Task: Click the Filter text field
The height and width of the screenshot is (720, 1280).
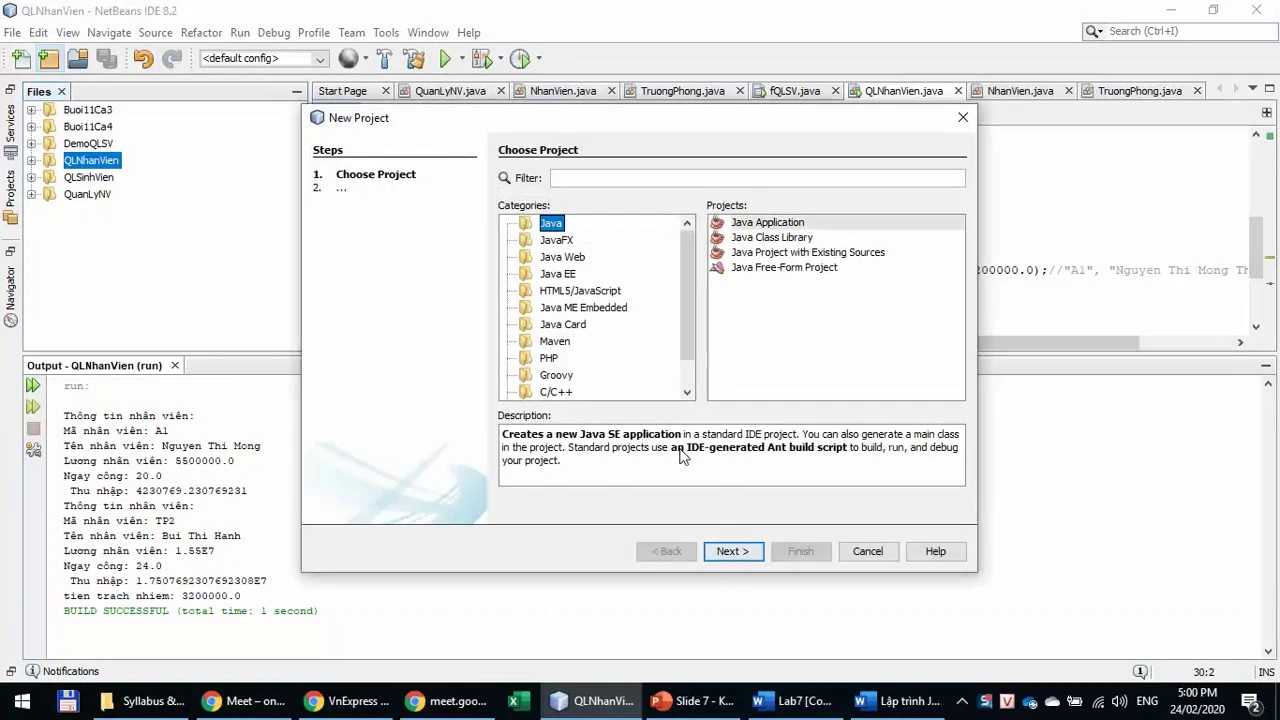Action: point(757,178)
